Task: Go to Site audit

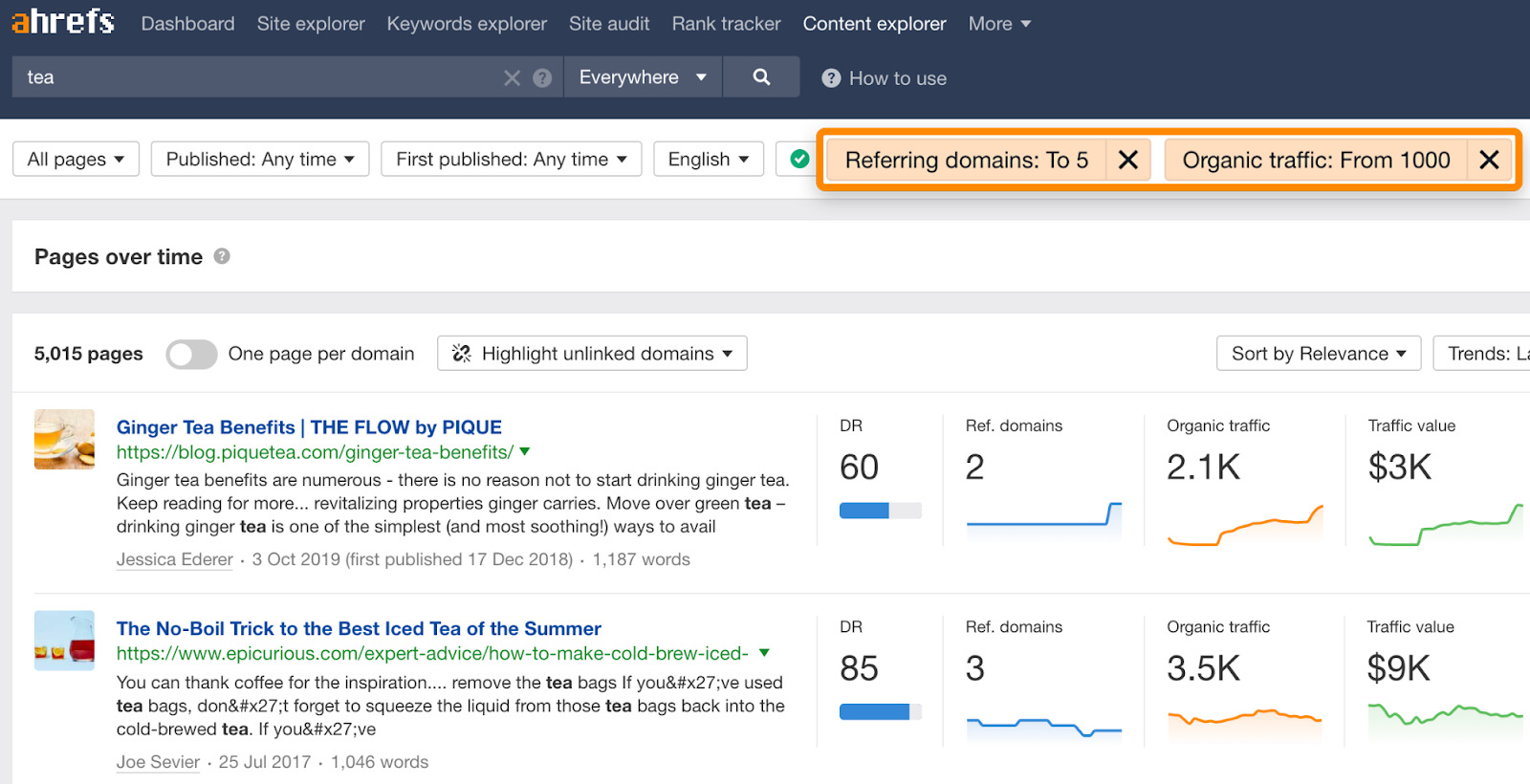Action: coord(609,24)
